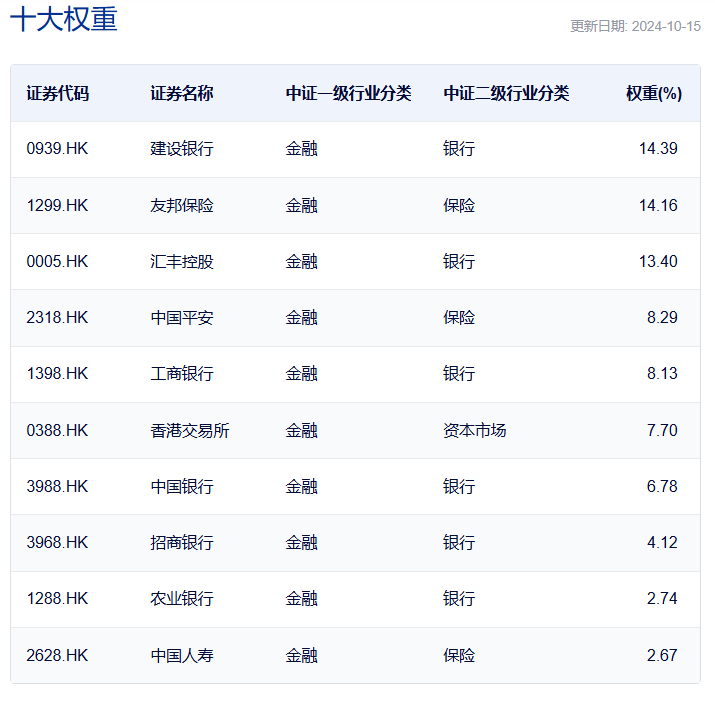The image size is (715, 701).
Task: Select the name 招商银行
Action: pyautogui.click(x=182, y=543)
